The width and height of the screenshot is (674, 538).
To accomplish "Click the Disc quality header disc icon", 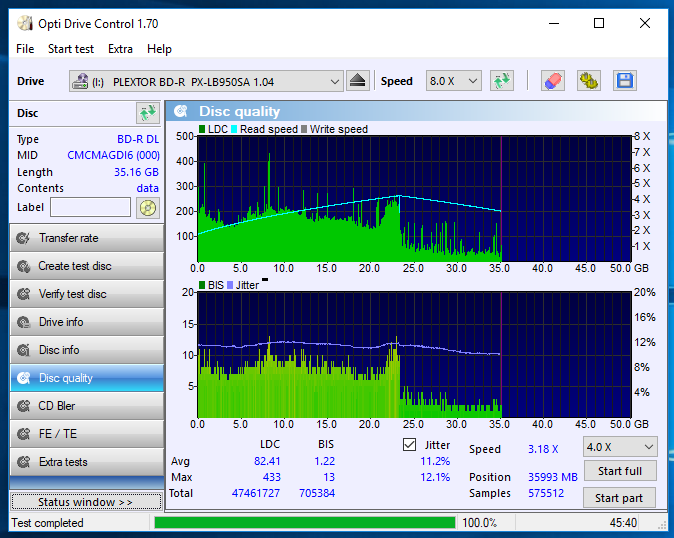I will click(x=181, y=111).
